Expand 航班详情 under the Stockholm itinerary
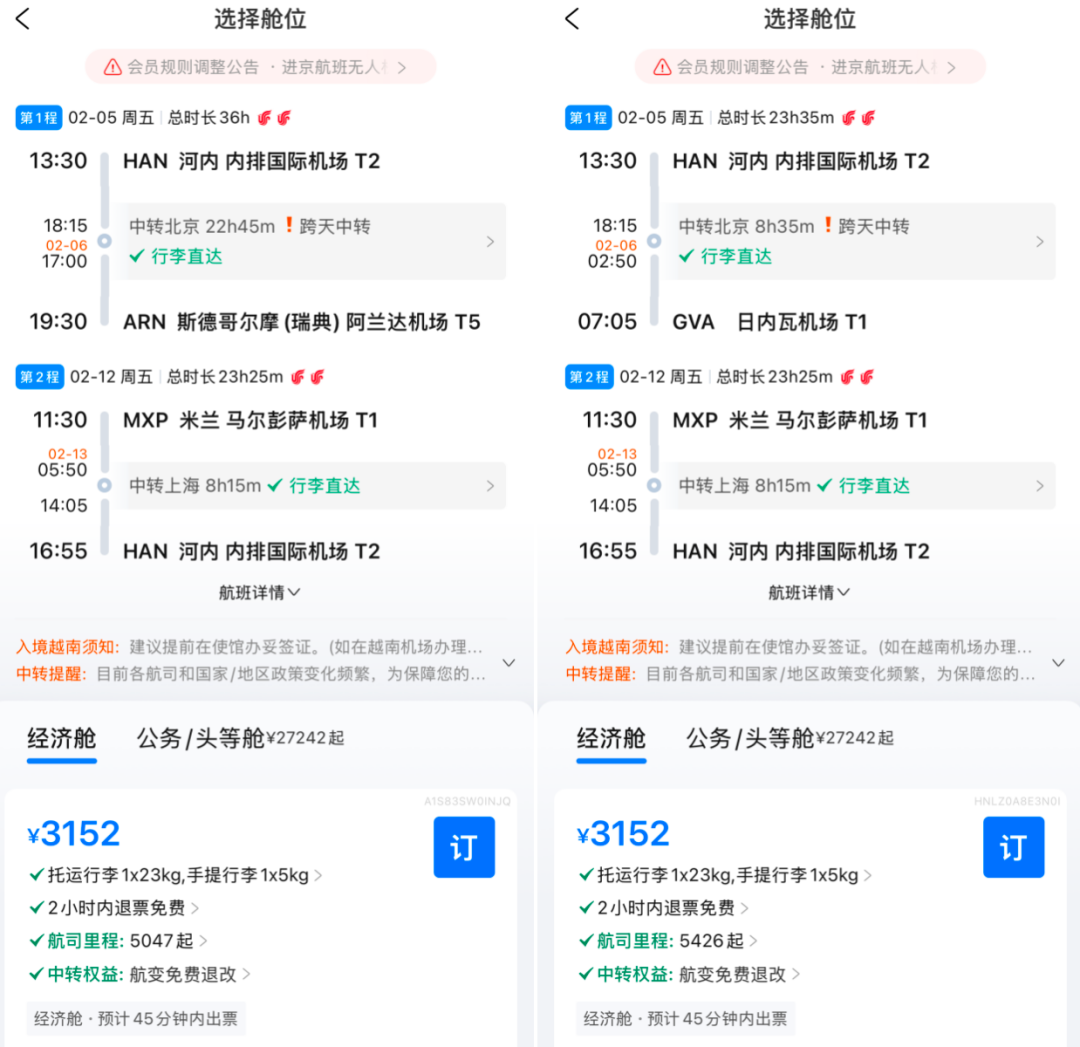This screenshot has width=1080, height=1047. click(x=260, y=592)
